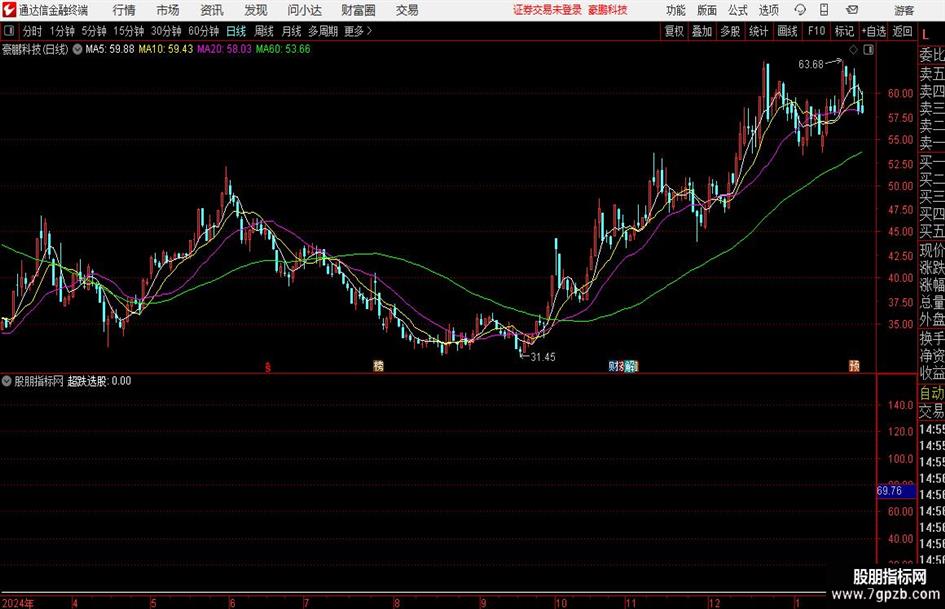Toggle the side panel icon at chart top-right
945x609 pixels.
click(x=868, y=50)
